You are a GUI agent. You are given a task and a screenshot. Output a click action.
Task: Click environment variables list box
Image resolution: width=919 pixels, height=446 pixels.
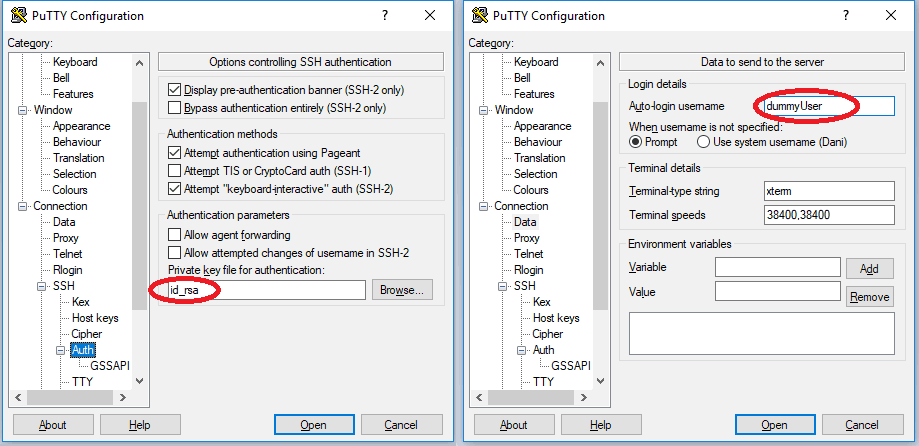coord(762,333)
